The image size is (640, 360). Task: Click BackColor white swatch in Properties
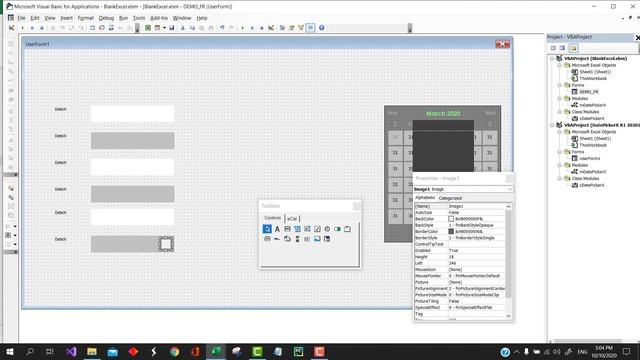point(451,219)
